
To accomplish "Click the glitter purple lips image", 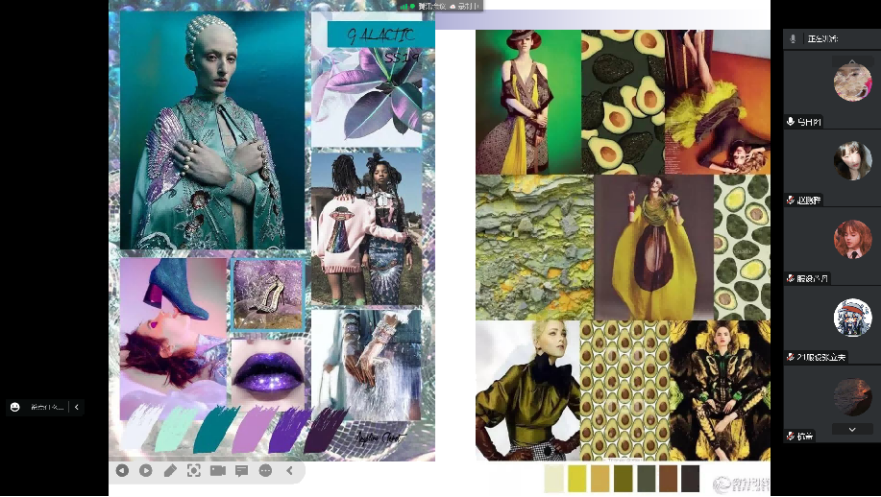I will [x=268, y=372].
